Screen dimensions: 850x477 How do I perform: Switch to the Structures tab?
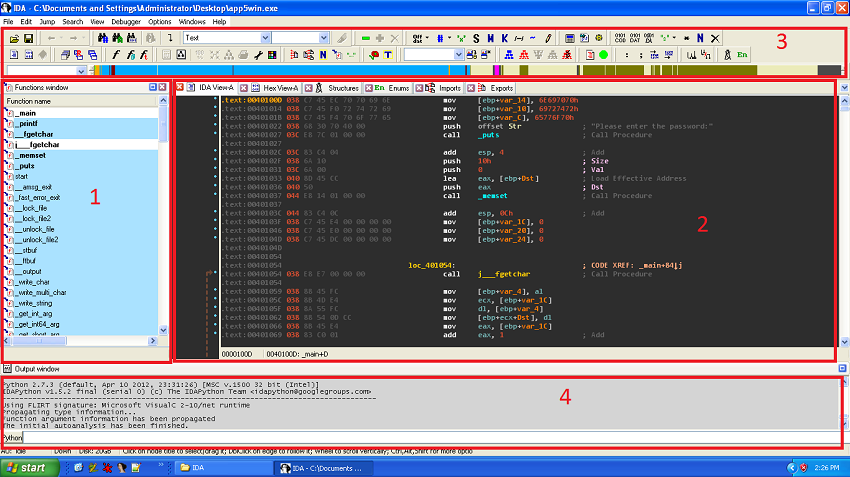point(337,88)
